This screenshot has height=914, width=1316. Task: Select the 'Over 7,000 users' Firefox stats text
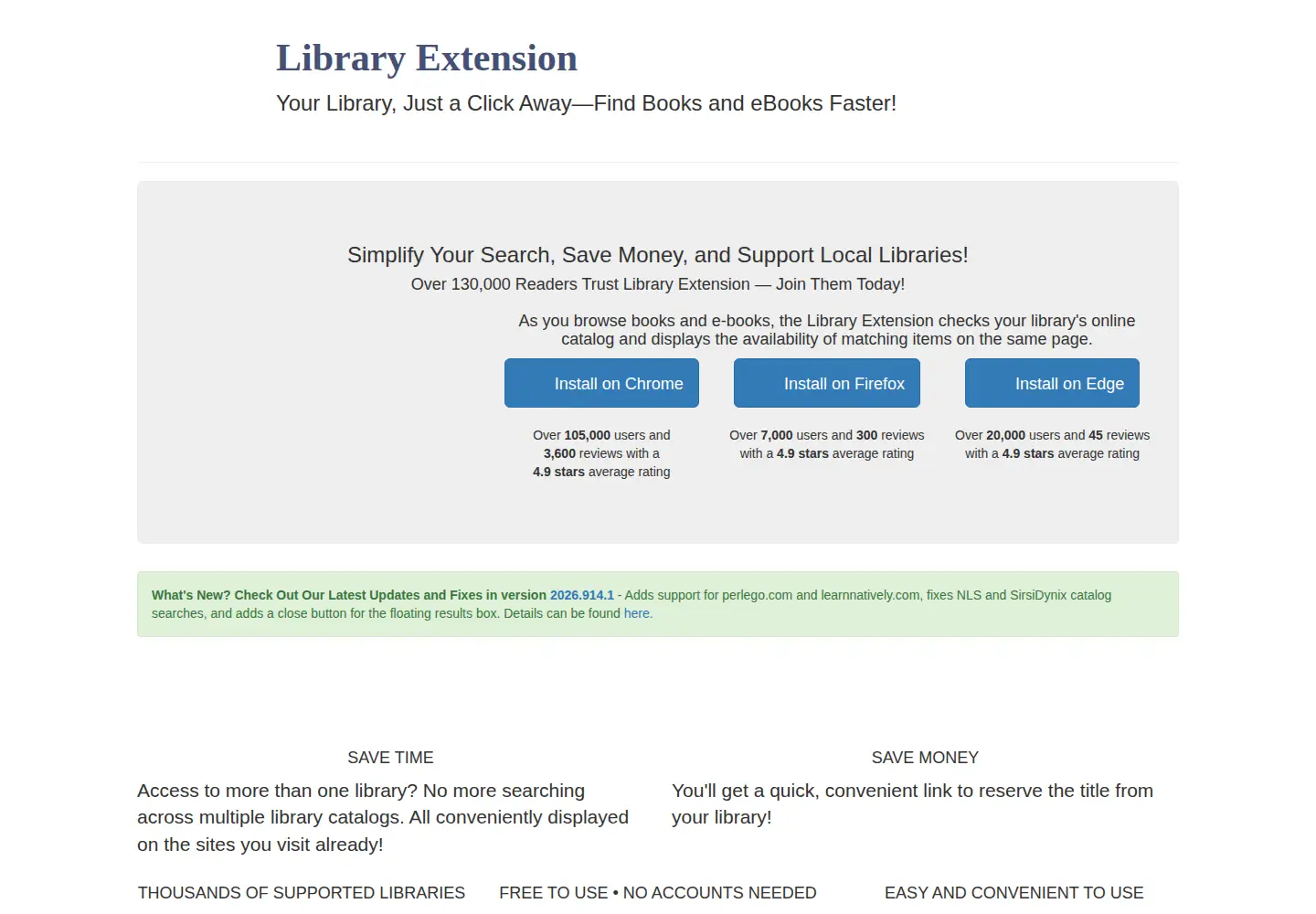click(827, 444)
